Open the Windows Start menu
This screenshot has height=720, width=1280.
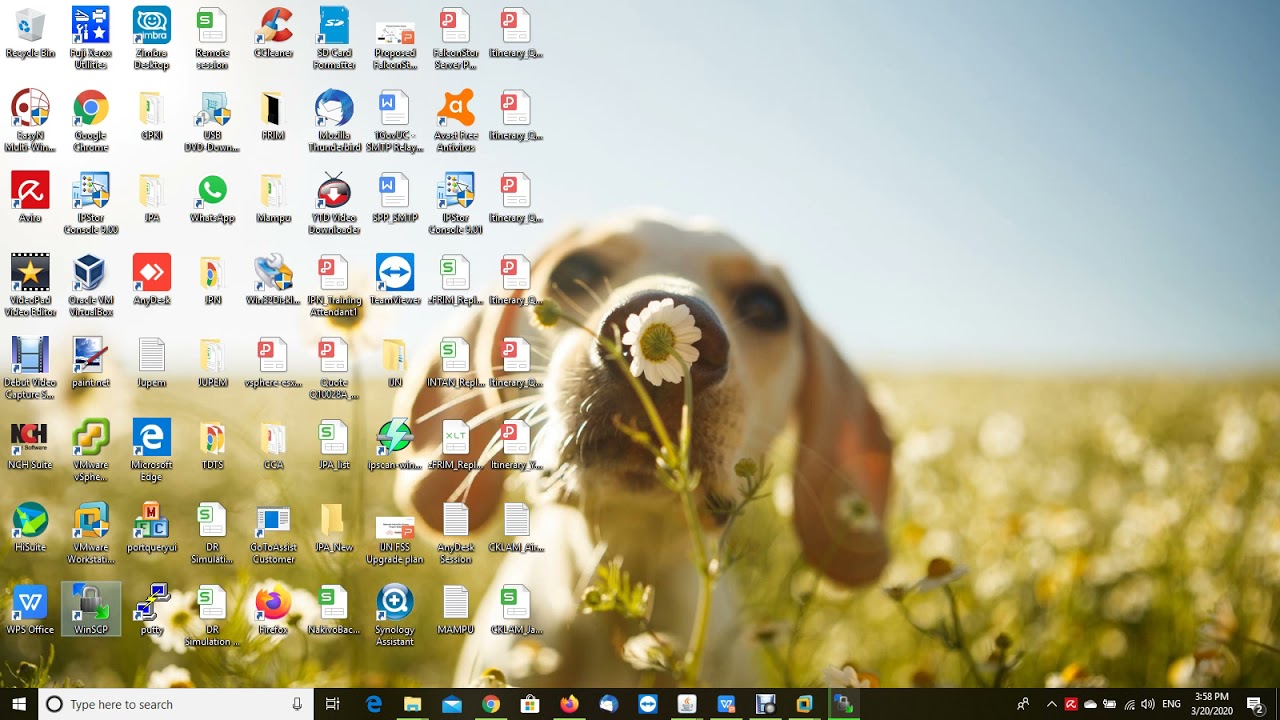(x=19, y=704)
